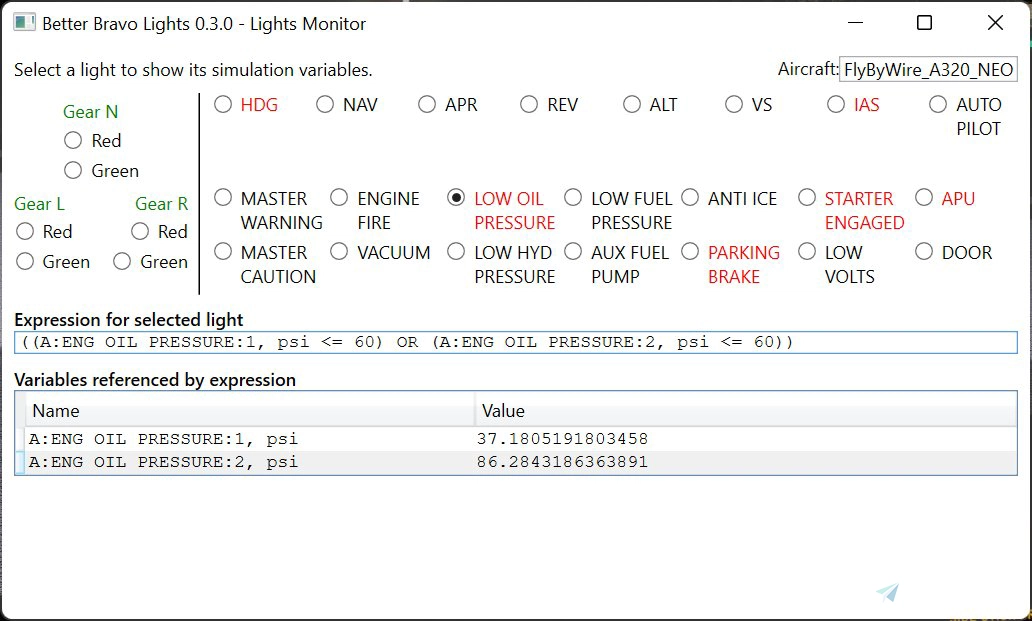Screen dimensions: 1032x621
Task: Select the DOOR light radio button
Action: coord(924,251)
